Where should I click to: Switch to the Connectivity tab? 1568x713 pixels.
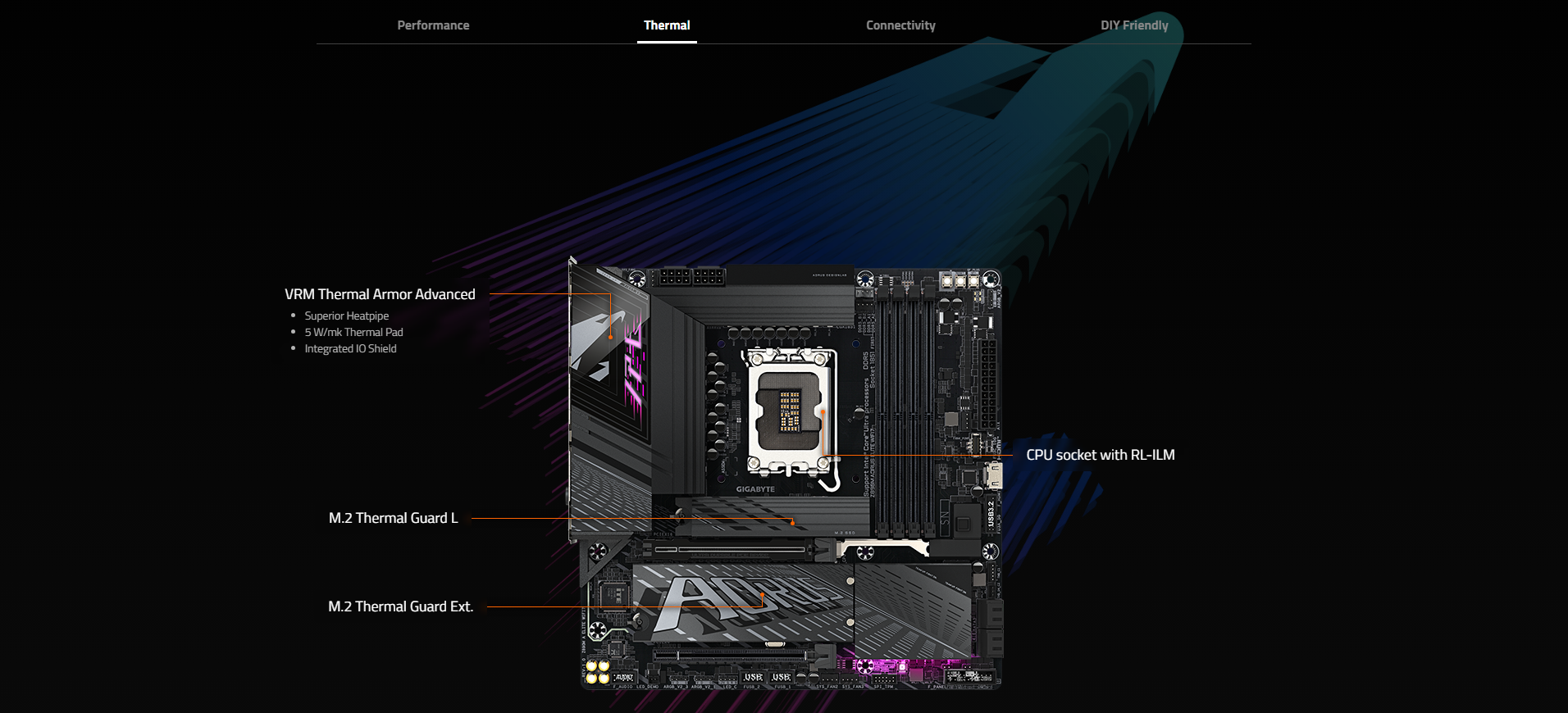click(x=900, y=25)
